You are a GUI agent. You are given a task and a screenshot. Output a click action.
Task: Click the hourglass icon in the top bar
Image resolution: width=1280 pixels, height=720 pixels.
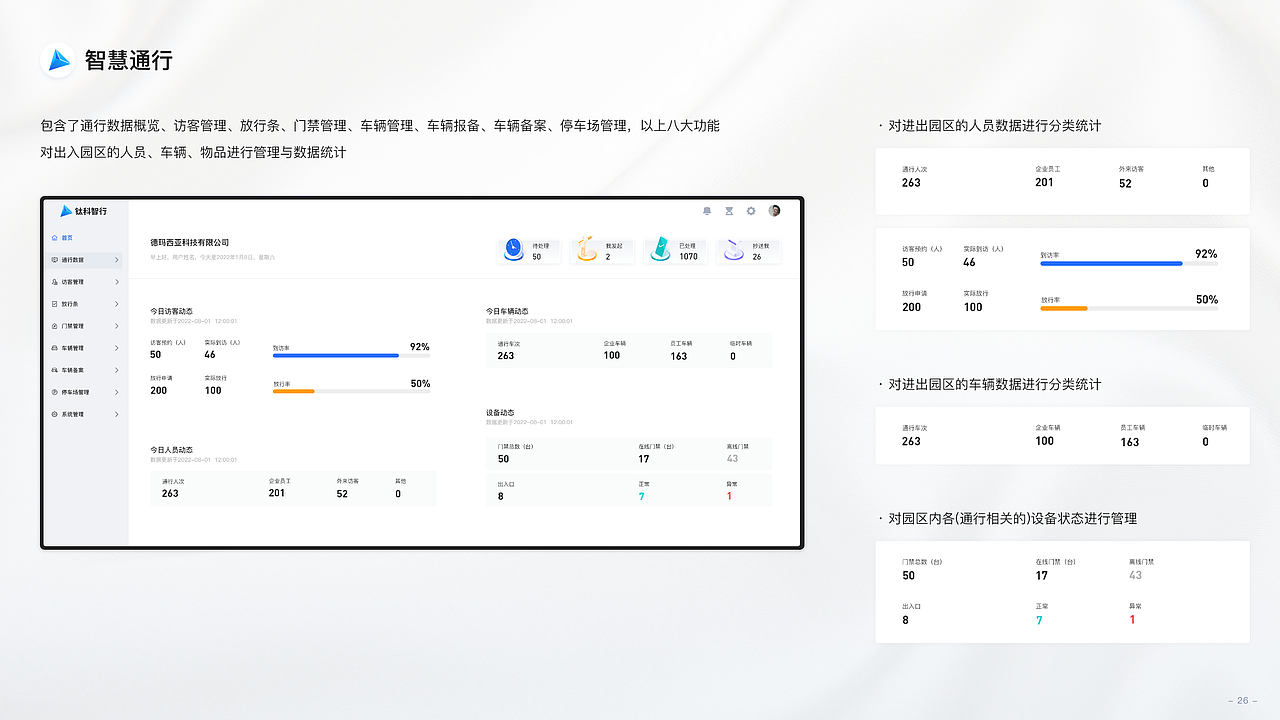pyautogui.click(x=729, y=211)
